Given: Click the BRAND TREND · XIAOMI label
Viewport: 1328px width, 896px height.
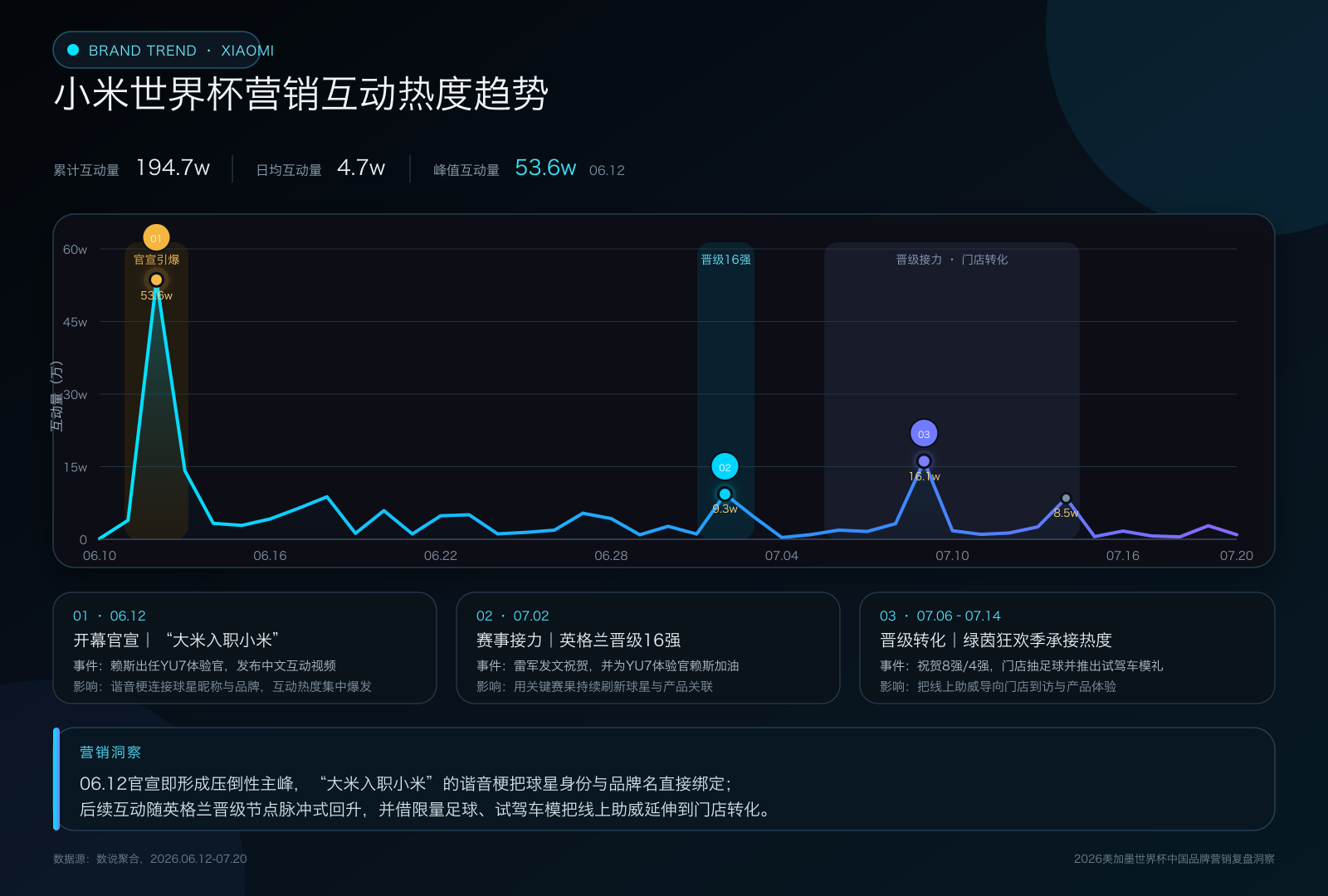Looking at the screenshot, I should click(x=181, y=51).
